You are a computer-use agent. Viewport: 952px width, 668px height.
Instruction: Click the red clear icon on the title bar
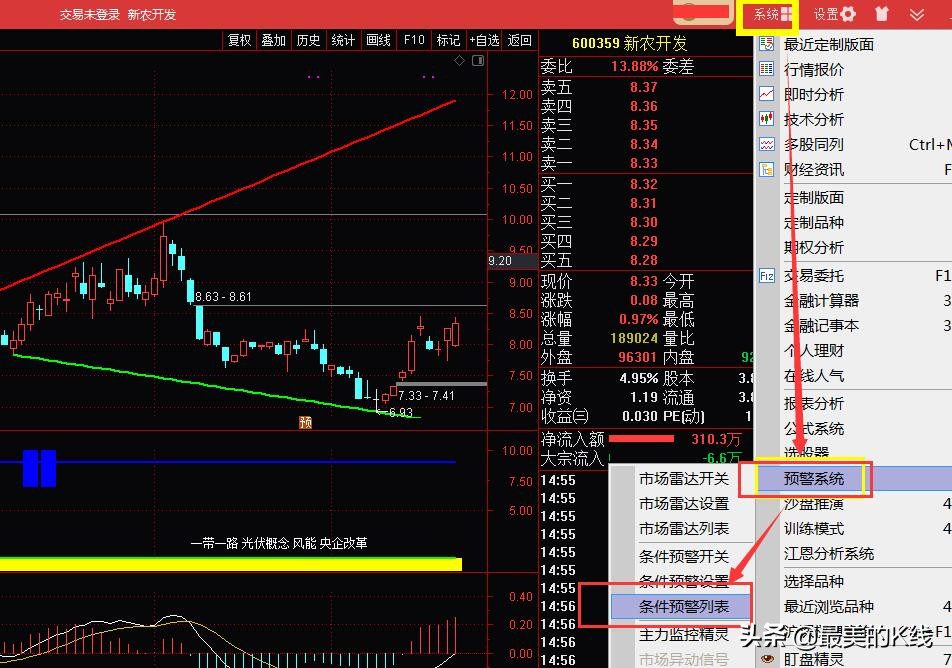pyautogui.click(x=884, y=13)
